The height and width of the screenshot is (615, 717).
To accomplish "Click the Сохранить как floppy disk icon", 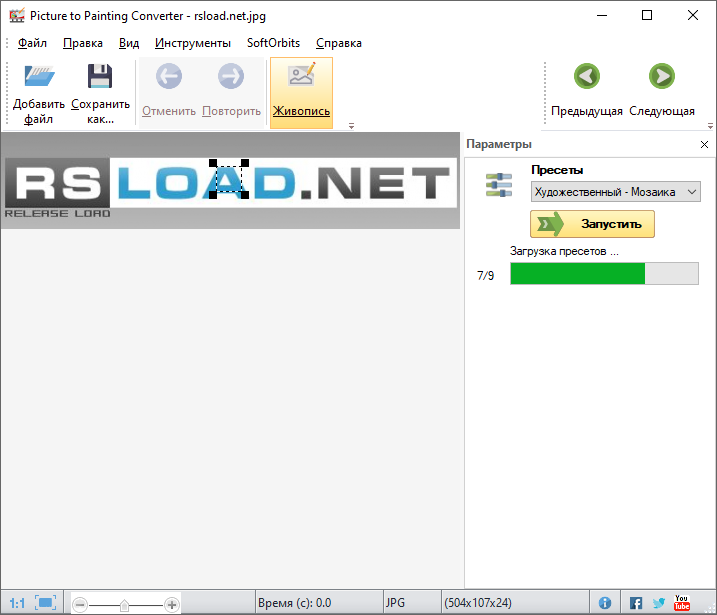I will tap(100, 76).
